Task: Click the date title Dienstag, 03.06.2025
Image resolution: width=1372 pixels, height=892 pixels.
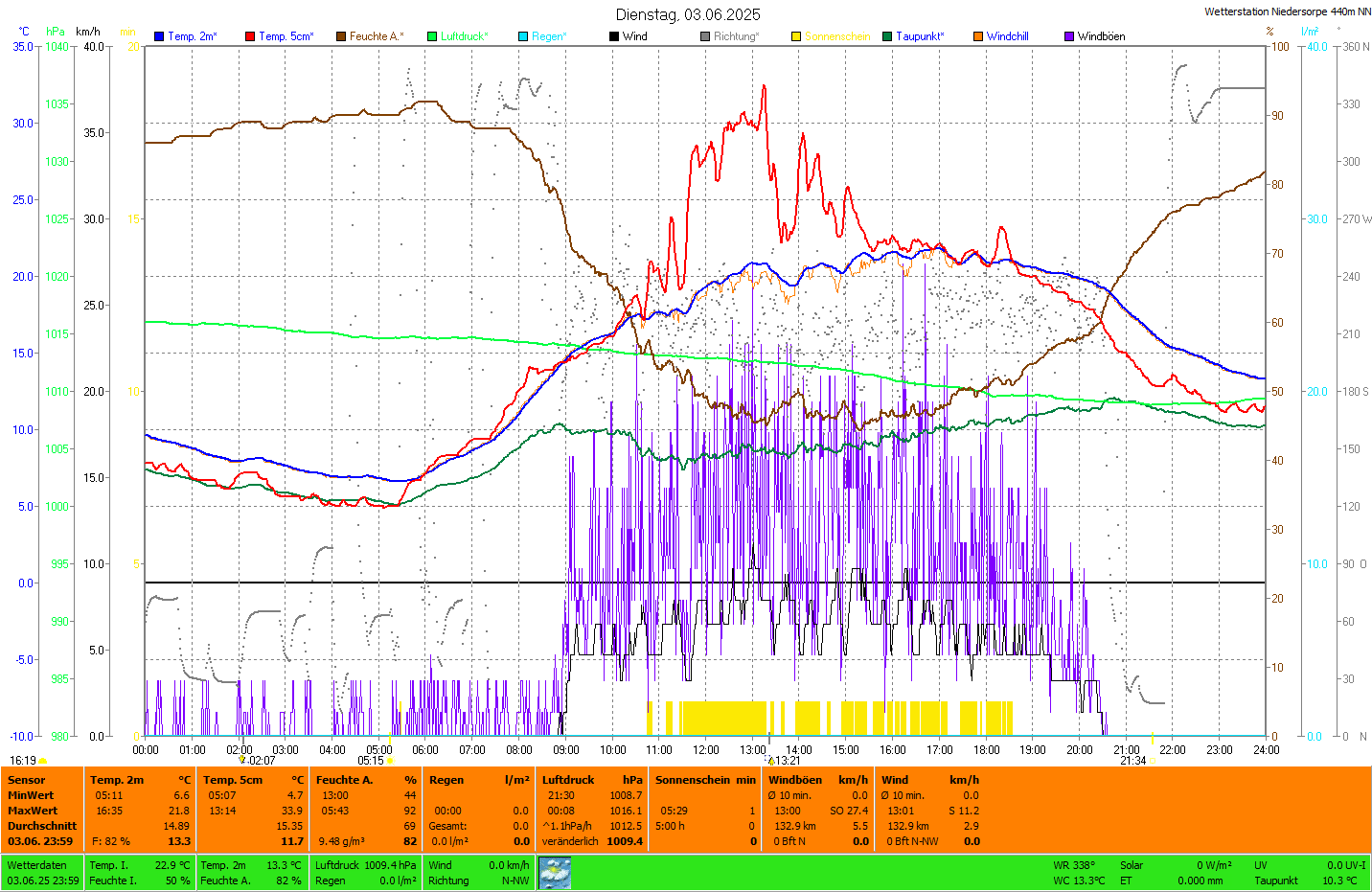Action: pos(688,14)
